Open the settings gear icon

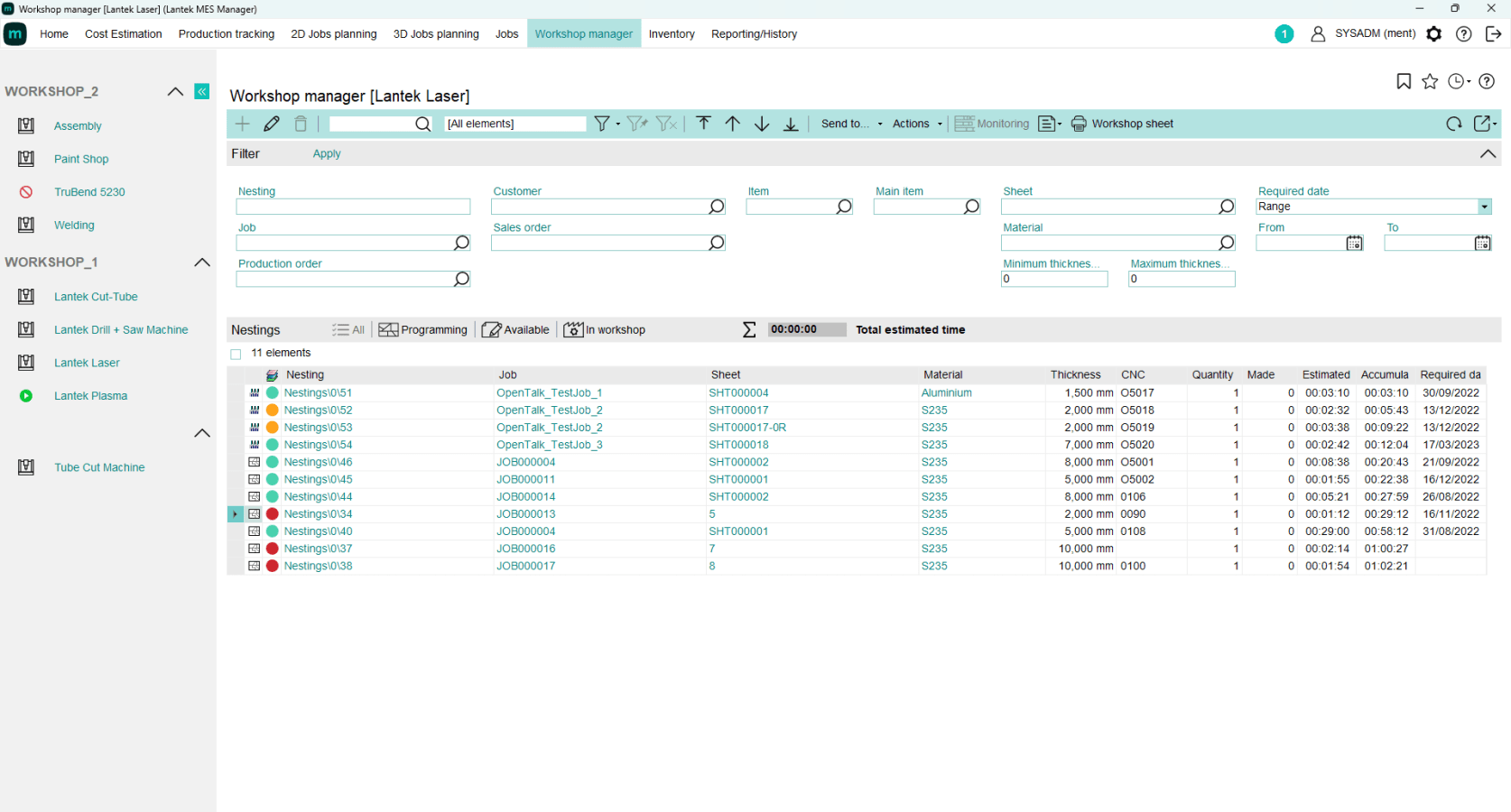point(1434,34)
